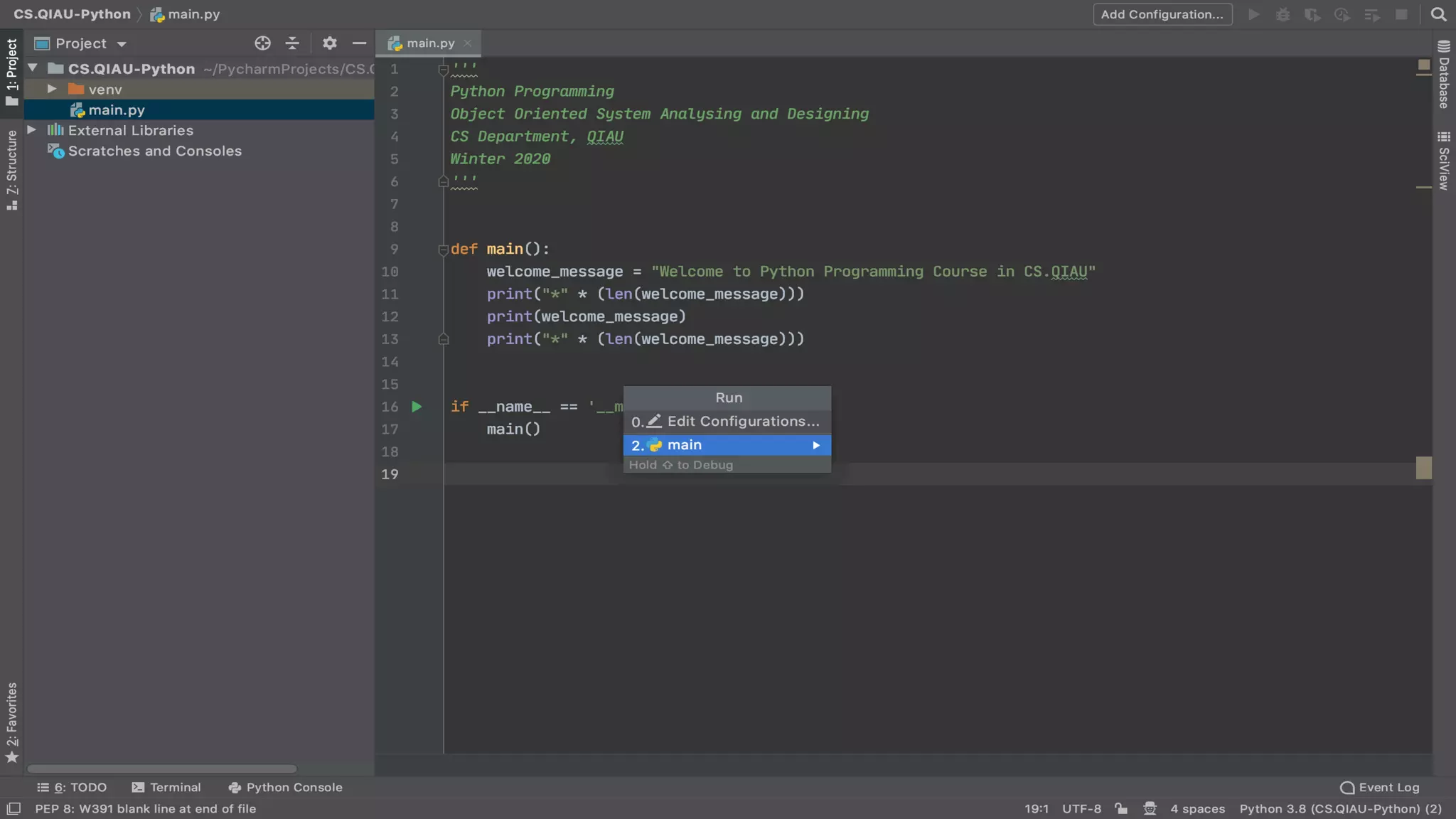The height and width of the screenshot is (819, 1456).
Task: Expand External Libraries node
Action: pos(32,130)
